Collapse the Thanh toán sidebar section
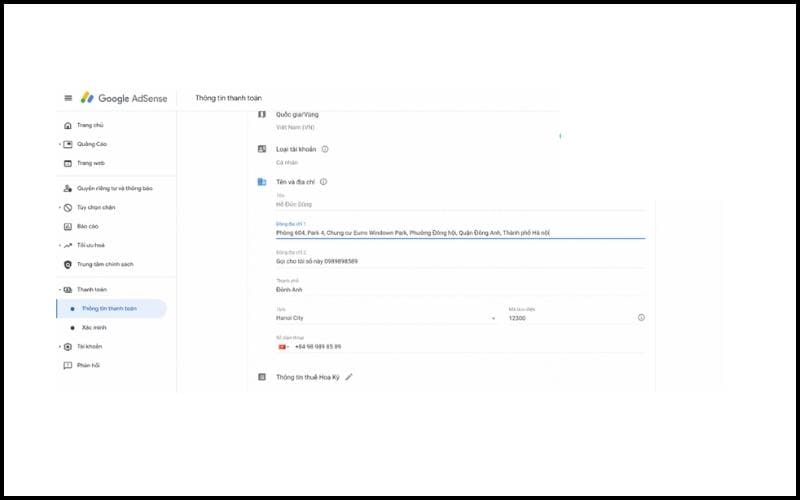 [60, 290]
